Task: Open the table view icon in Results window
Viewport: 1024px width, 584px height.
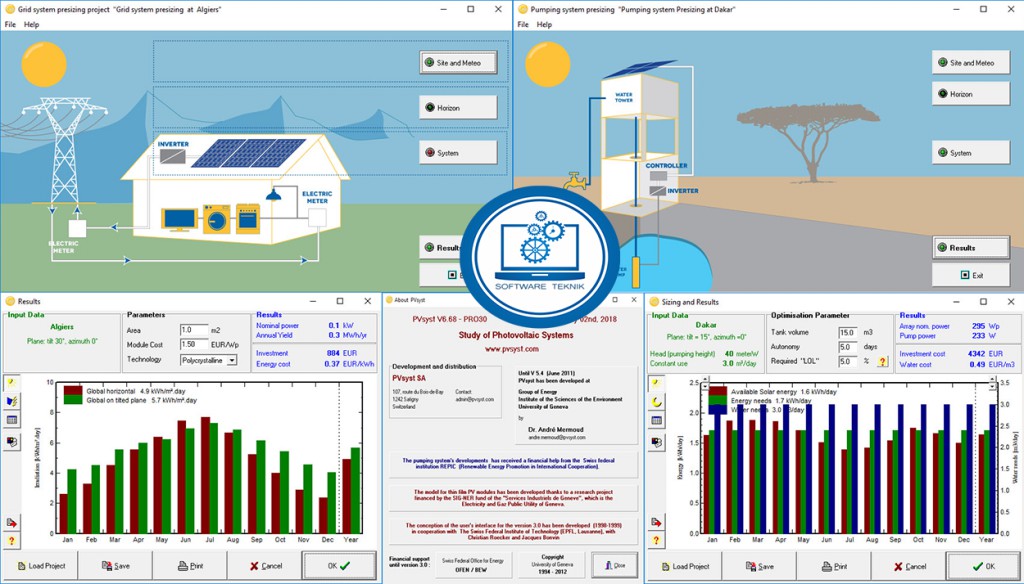Action: (11, 420)
